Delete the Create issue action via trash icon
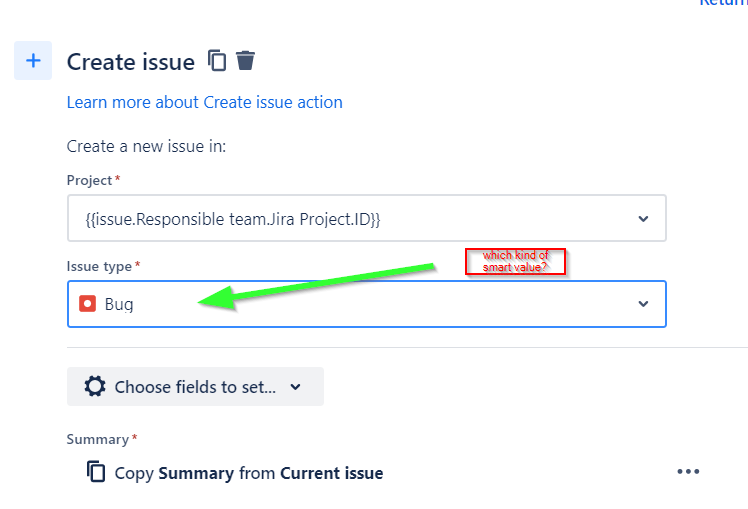748x509 pixels. point(246,61)
